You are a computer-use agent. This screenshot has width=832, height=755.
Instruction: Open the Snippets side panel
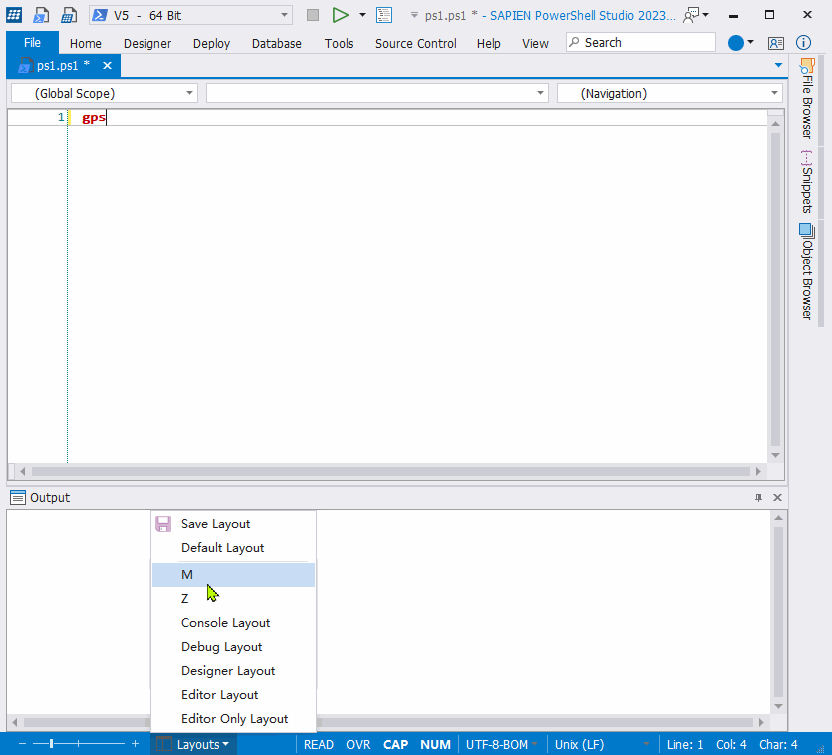[x=806, y=182]
